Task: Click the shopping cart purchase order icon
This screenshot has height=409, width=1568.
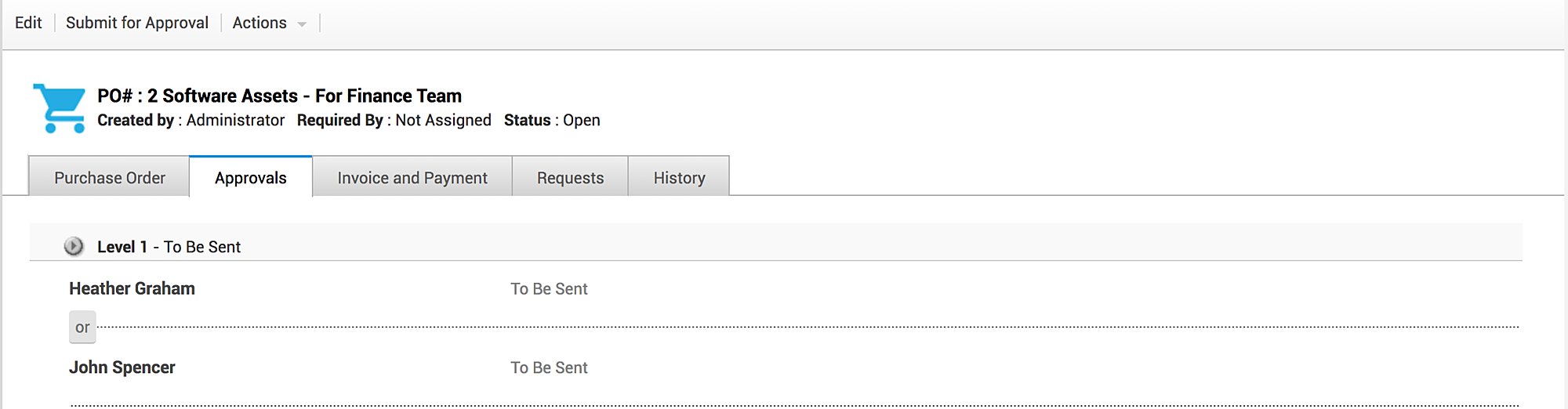Action: click(x=60, y=108)
